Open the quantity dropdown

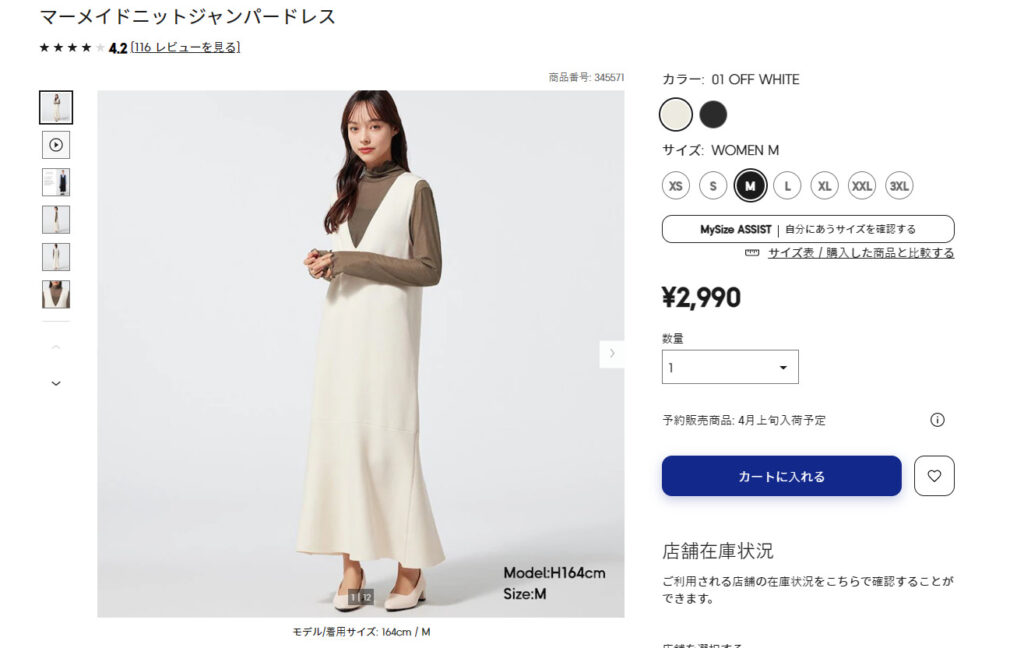pyautogui.click(x=730, y=367)
